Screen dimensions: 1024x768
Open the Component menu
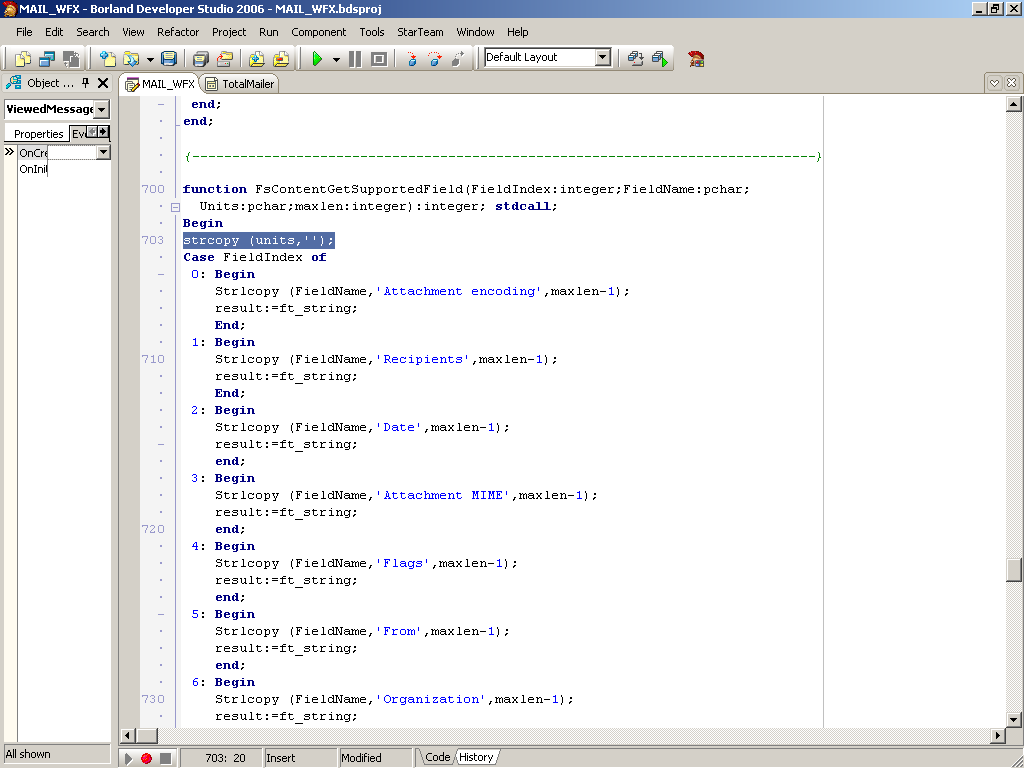(x=319, y=32)
